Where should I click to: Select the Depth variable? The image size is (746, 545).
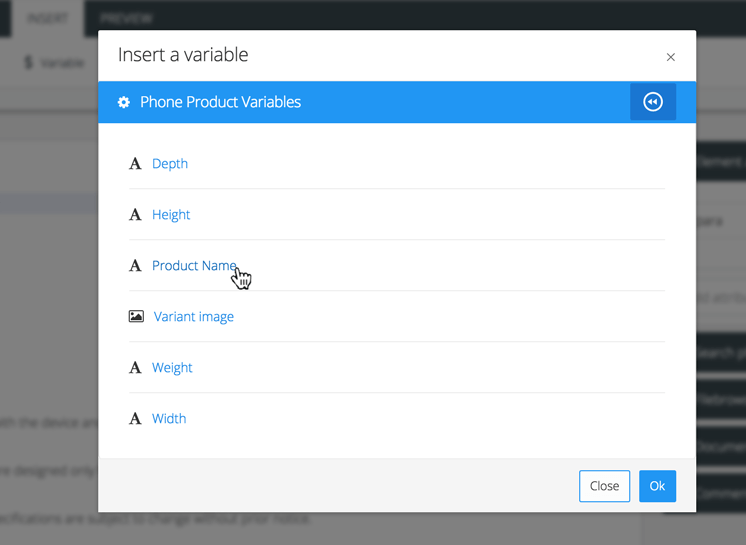[x=170, y=164]
